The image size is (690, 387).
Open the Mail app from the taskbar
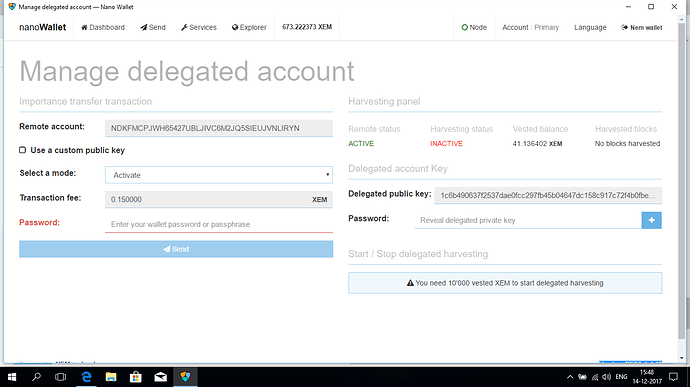(x=160, y=377)
